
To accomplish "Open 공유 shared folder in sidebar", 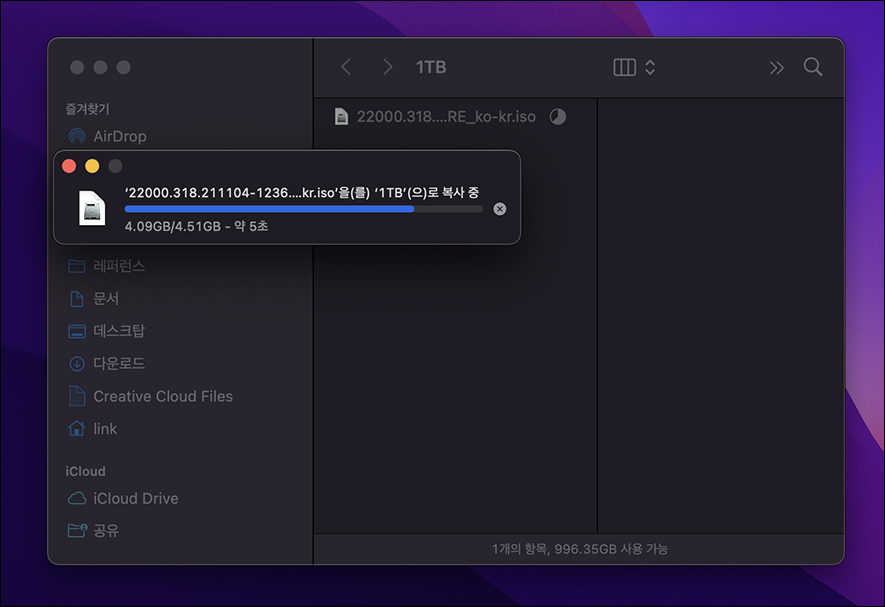I will coord(106,531).
